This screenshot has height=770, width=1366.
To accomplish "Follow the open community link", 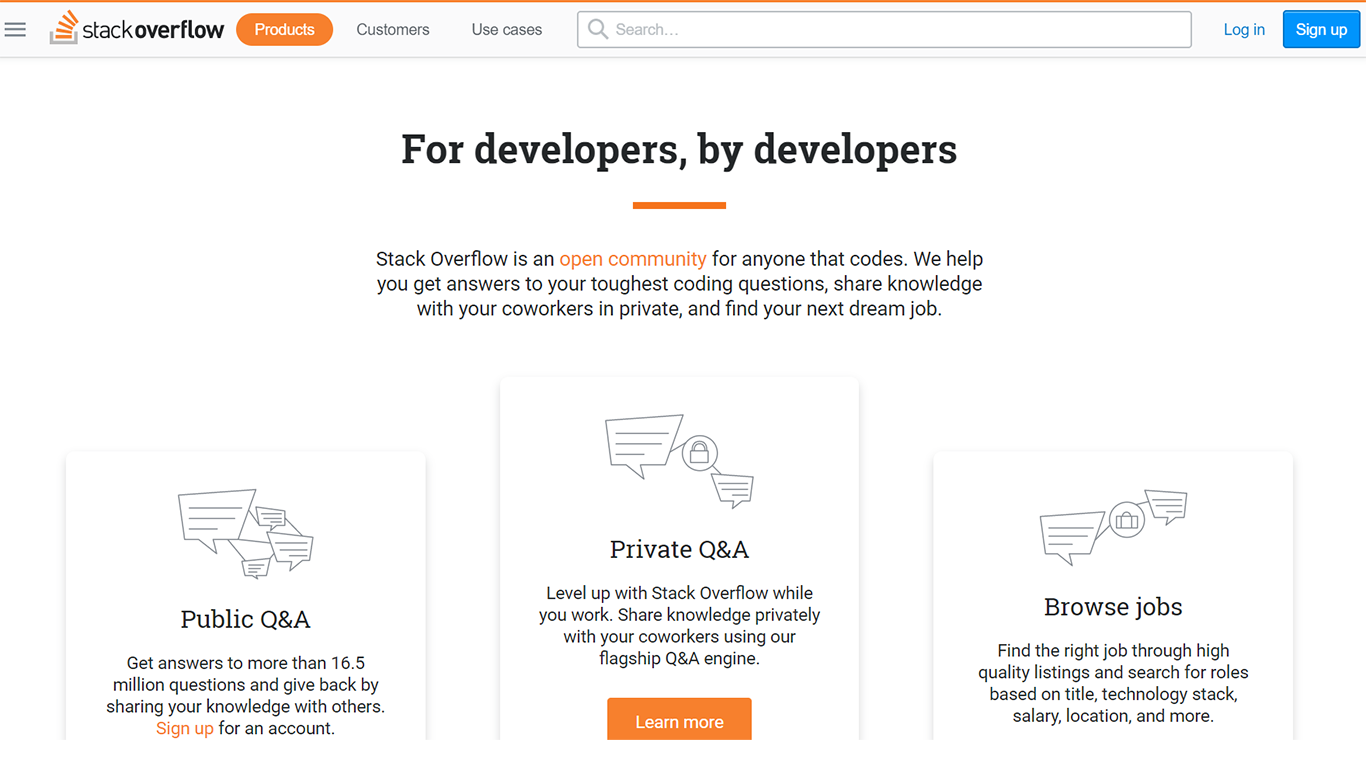I will tap(633, 259).
